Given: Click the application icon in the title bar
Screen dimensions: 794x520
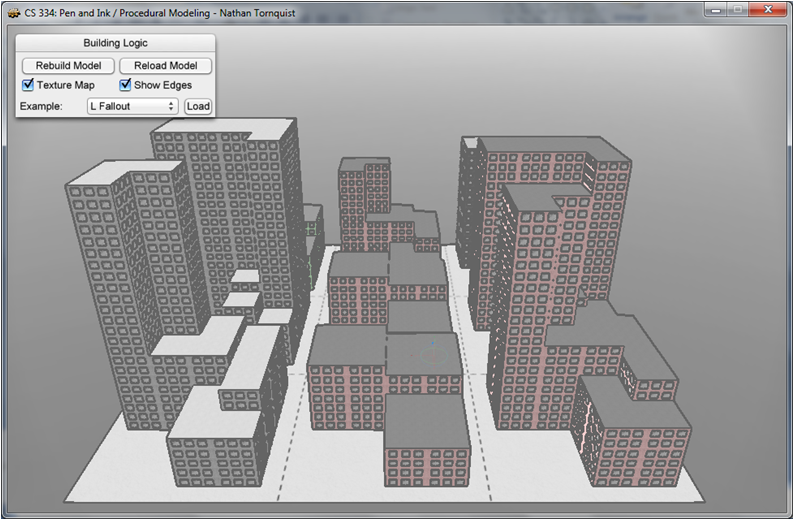Looking at the screenshot, I should tap(13, 13).
